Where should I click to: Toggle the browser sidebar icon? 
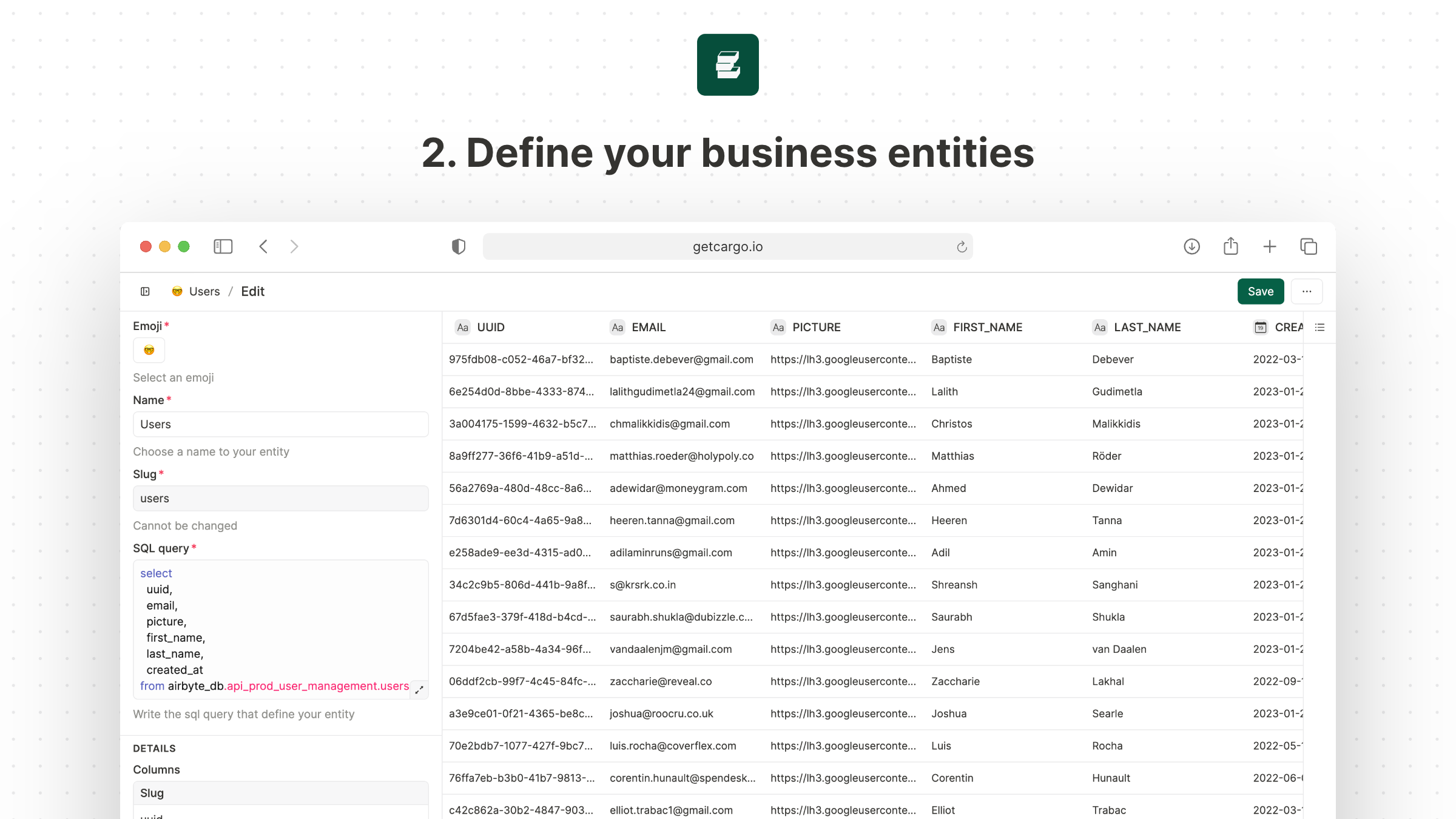(x=223, y=246)
